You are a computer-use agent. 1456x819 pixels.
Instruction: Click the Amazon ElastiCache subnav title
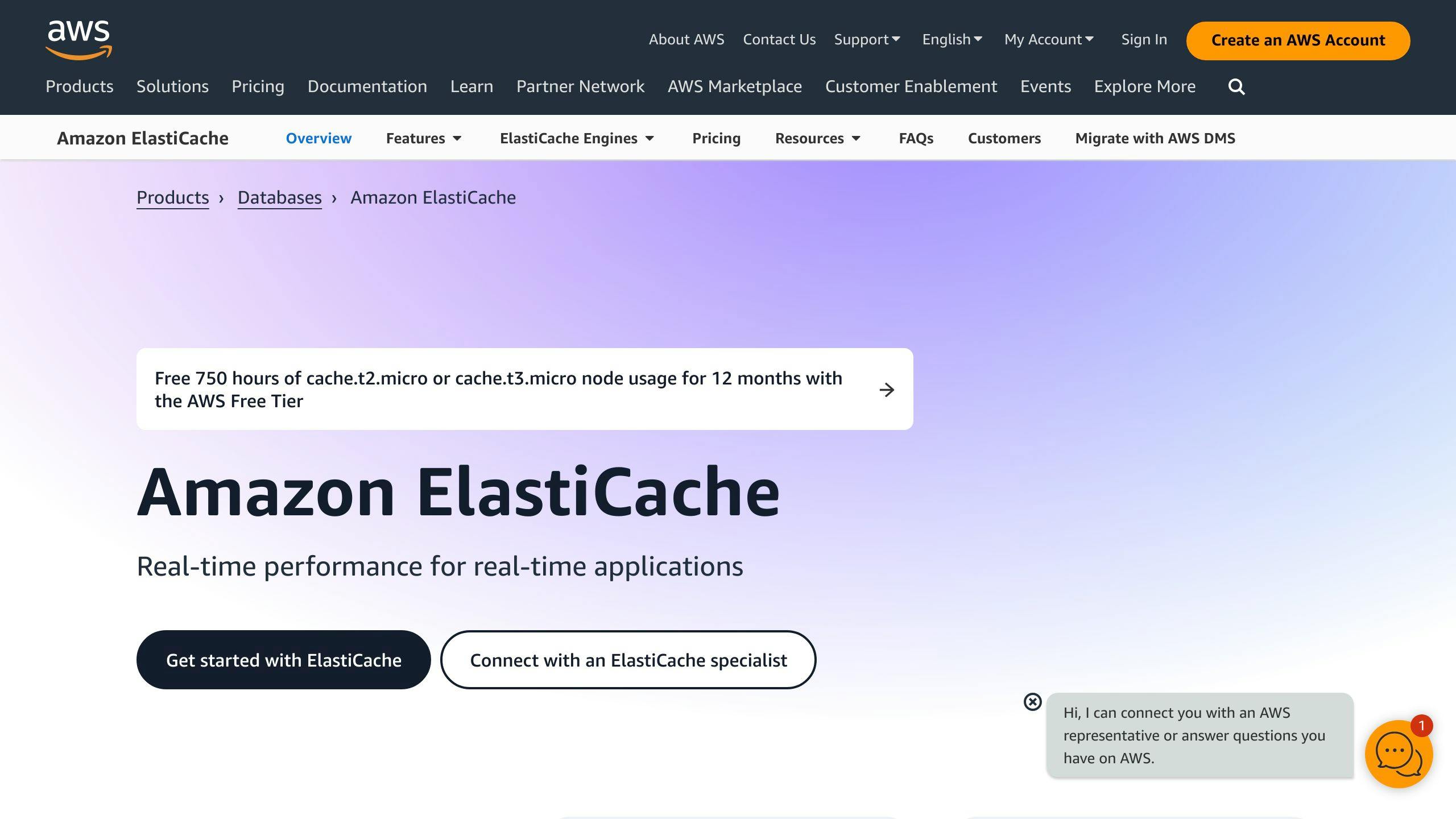pos(142,138)
